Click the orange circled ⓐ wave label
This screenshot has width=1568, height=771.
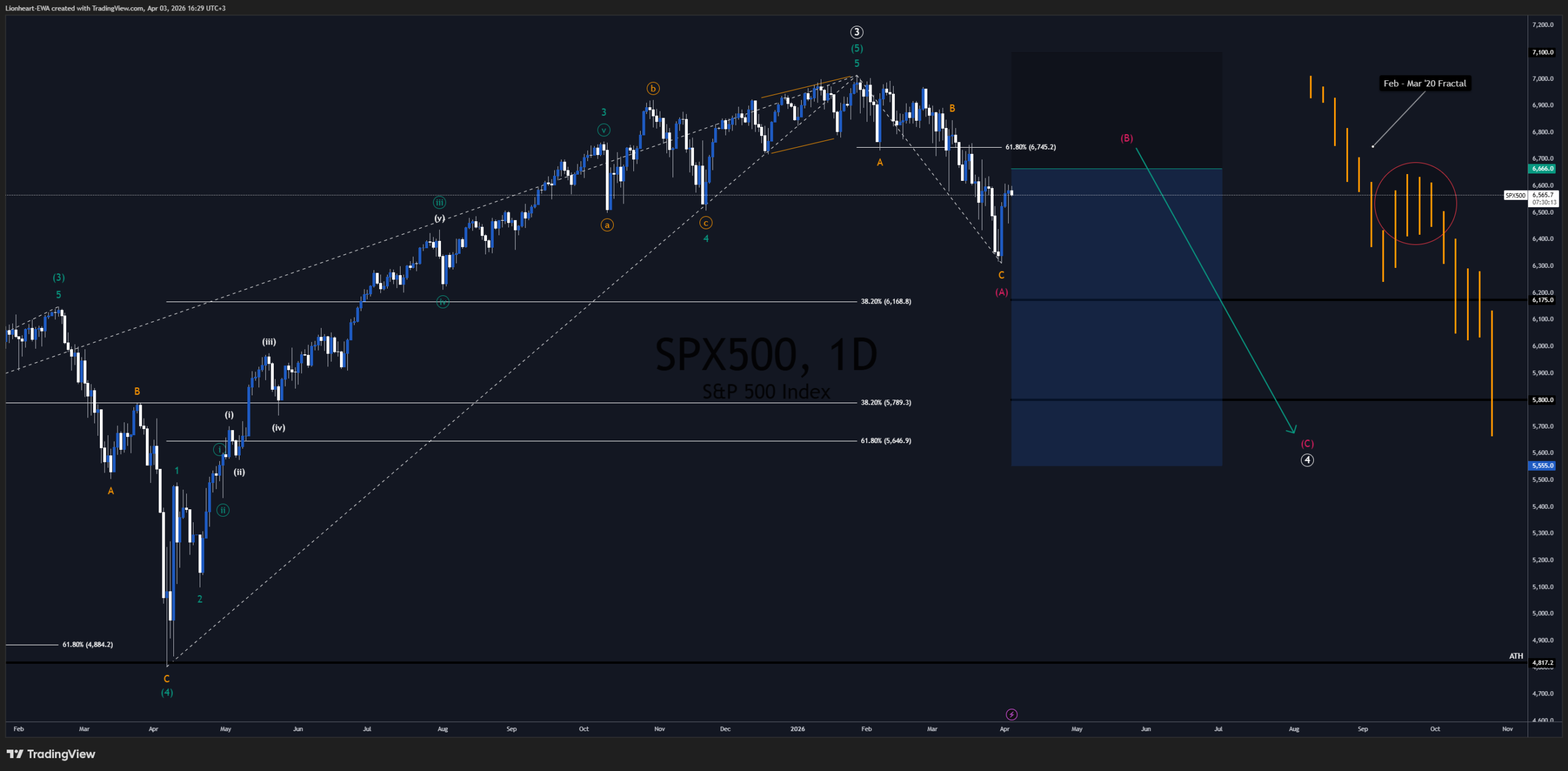pyautogui.click(x=607, y=225)
